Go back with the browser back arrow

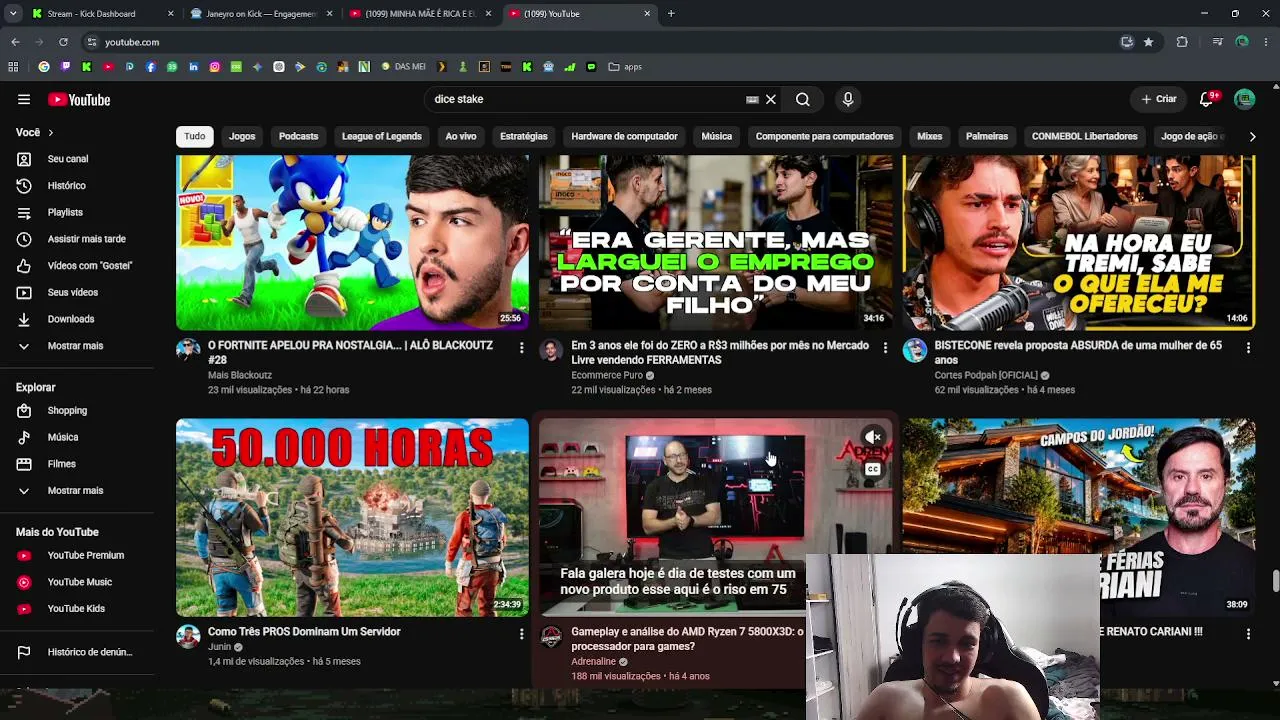pos(15,42)
